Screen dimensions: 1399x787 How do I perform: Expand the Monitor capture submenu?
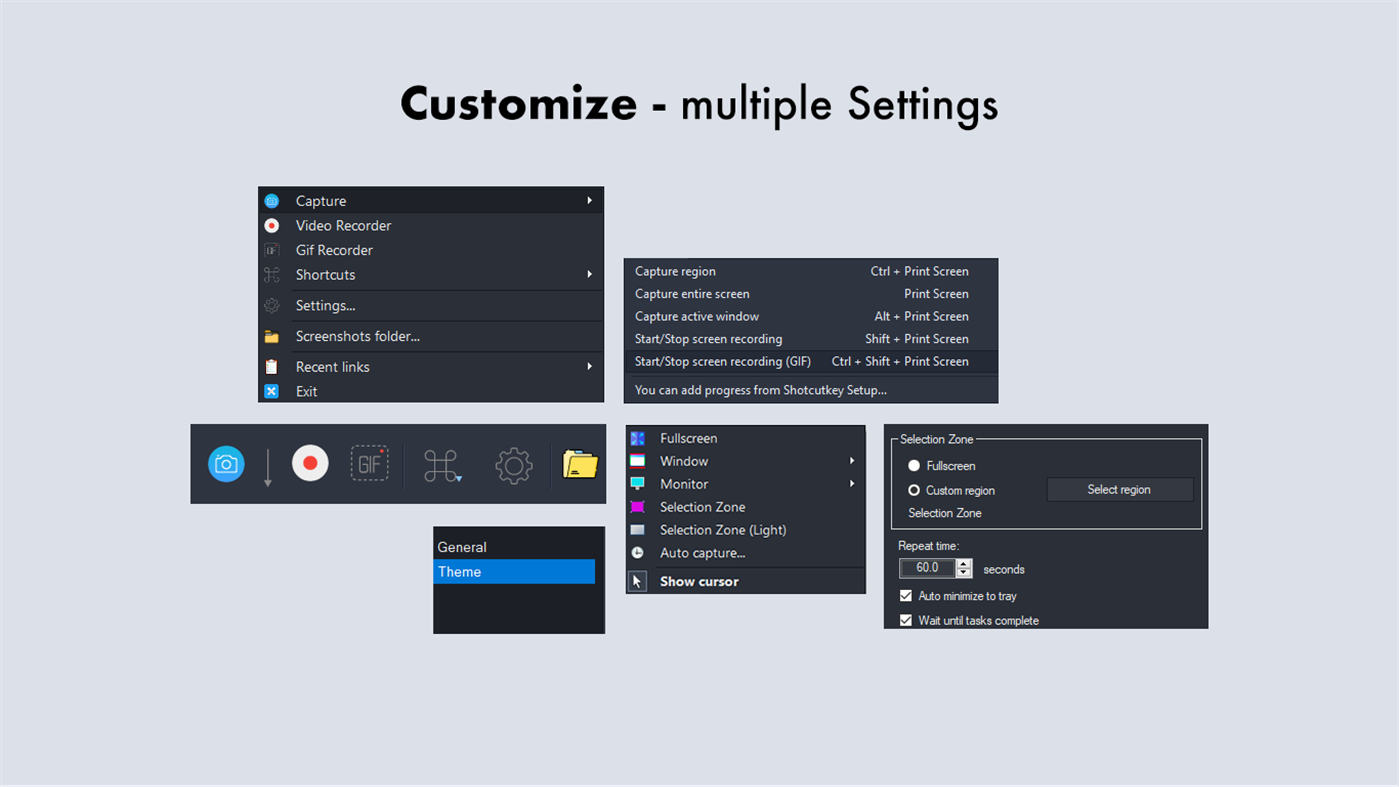coord(851,484)
